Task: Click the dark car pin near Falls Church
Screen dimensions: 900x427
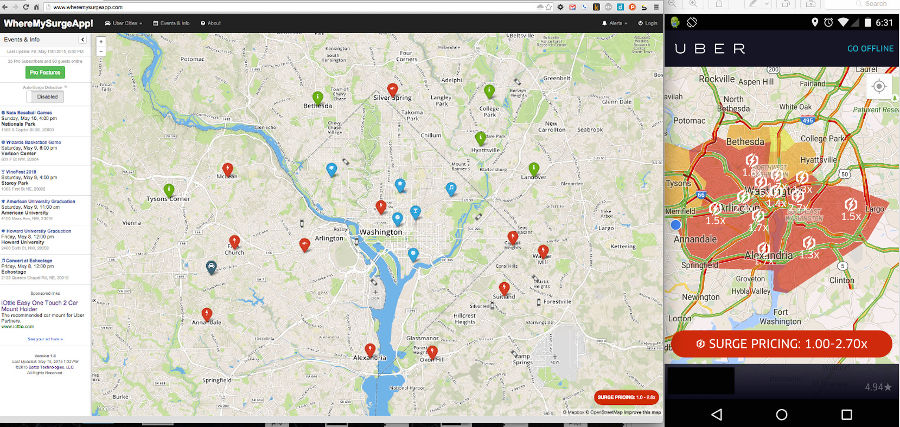Action: coord(211,267)
